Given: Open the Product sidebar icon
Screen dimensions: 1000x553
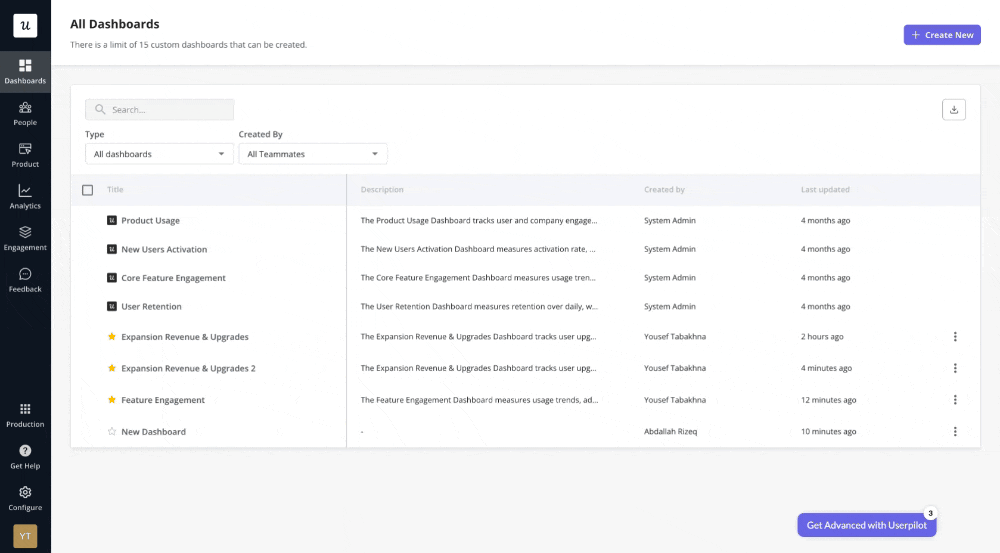Looking at the screenshot, I should [x=25, y=155].
